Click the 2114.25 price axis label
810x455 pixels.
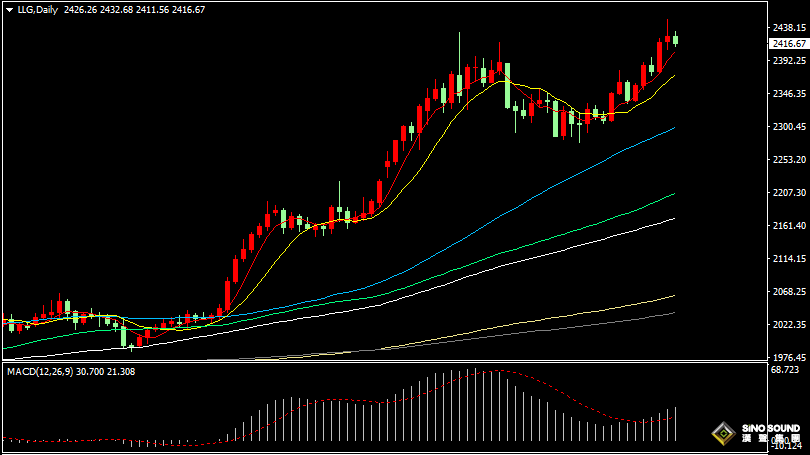tap(789, 259)
